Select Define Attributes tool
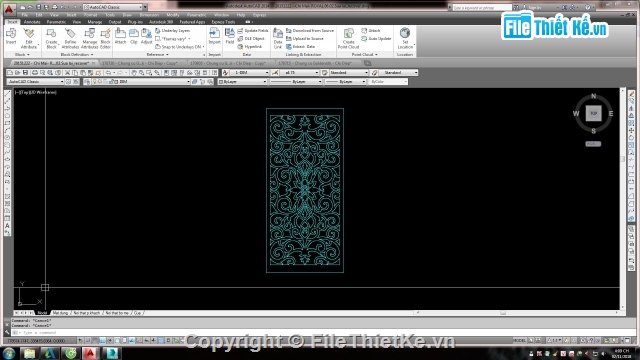Screen dimensions: 640x360 (x=70, y=38)
